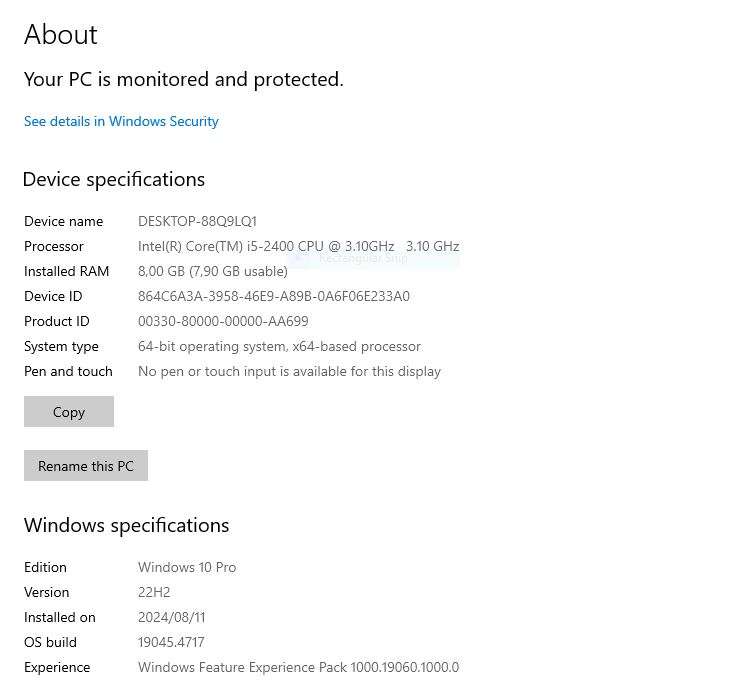Screen dimensions: 741x687
Task: Click the installed on date 2024/08/11
Action: point(171,617)
